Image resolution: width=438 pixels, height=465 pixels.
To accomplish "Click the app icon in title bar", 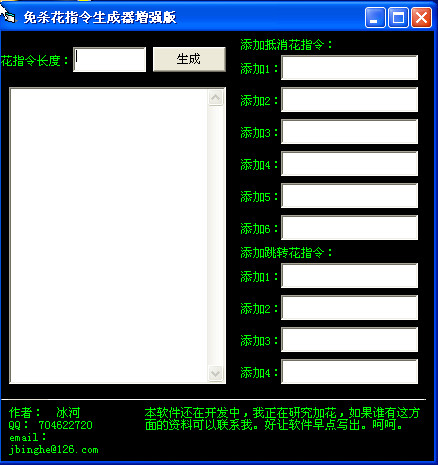I will pyautogui.click(x=8, y=15).
